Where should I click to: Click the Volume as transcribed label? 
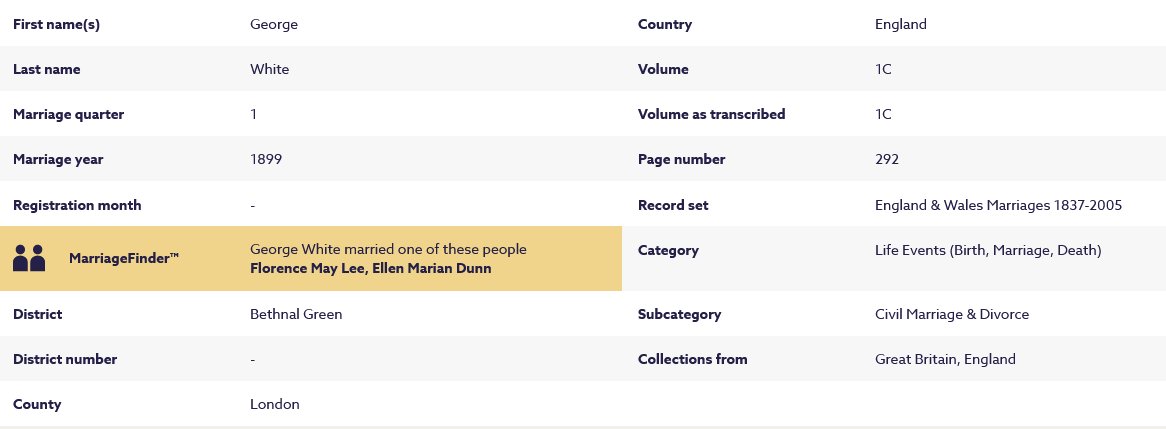click(x=711, y=114)
